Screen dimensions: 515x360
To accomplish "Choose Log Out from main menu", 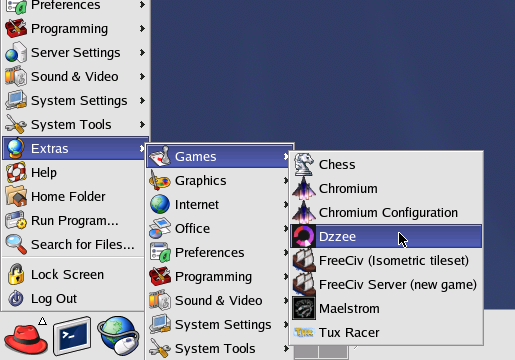I will click(x=73, y=298).
